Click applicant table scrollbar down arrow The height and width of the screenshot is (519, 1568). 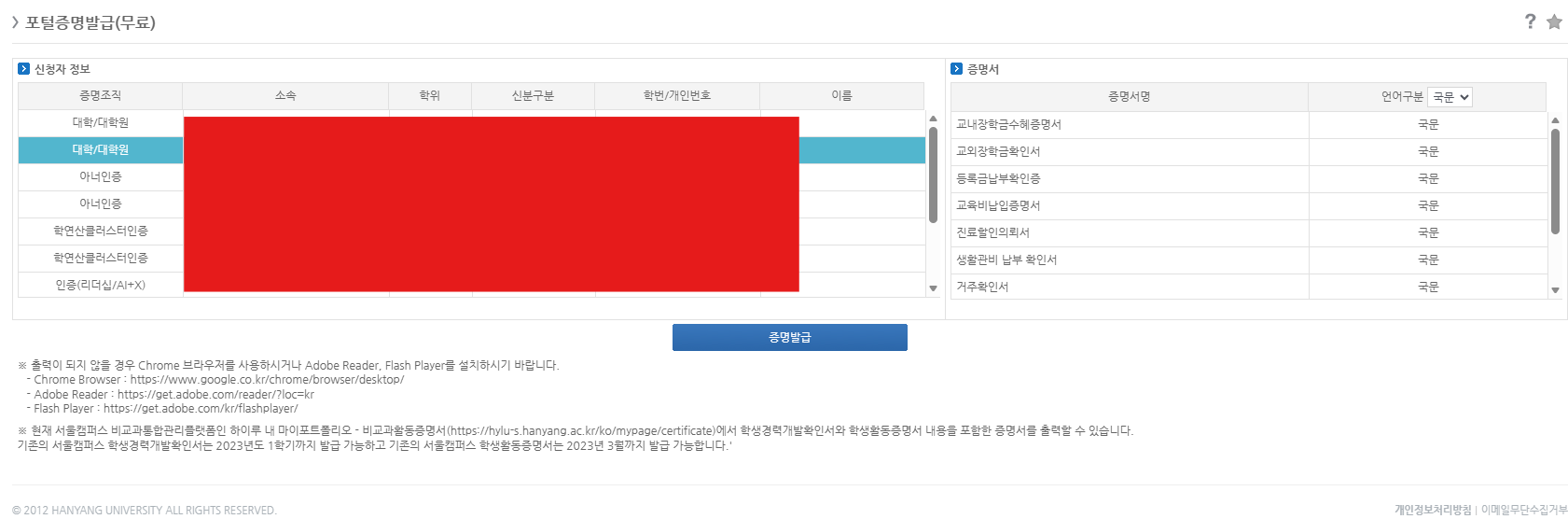[933, 288]
